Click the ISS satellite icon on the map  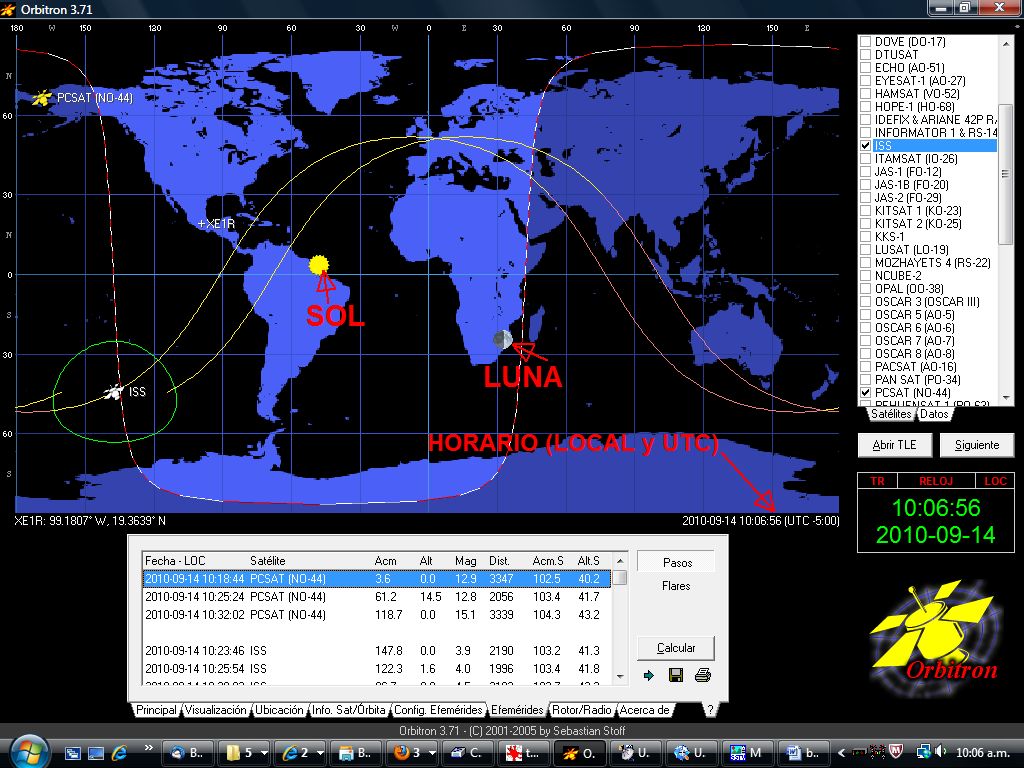(114, 392)
